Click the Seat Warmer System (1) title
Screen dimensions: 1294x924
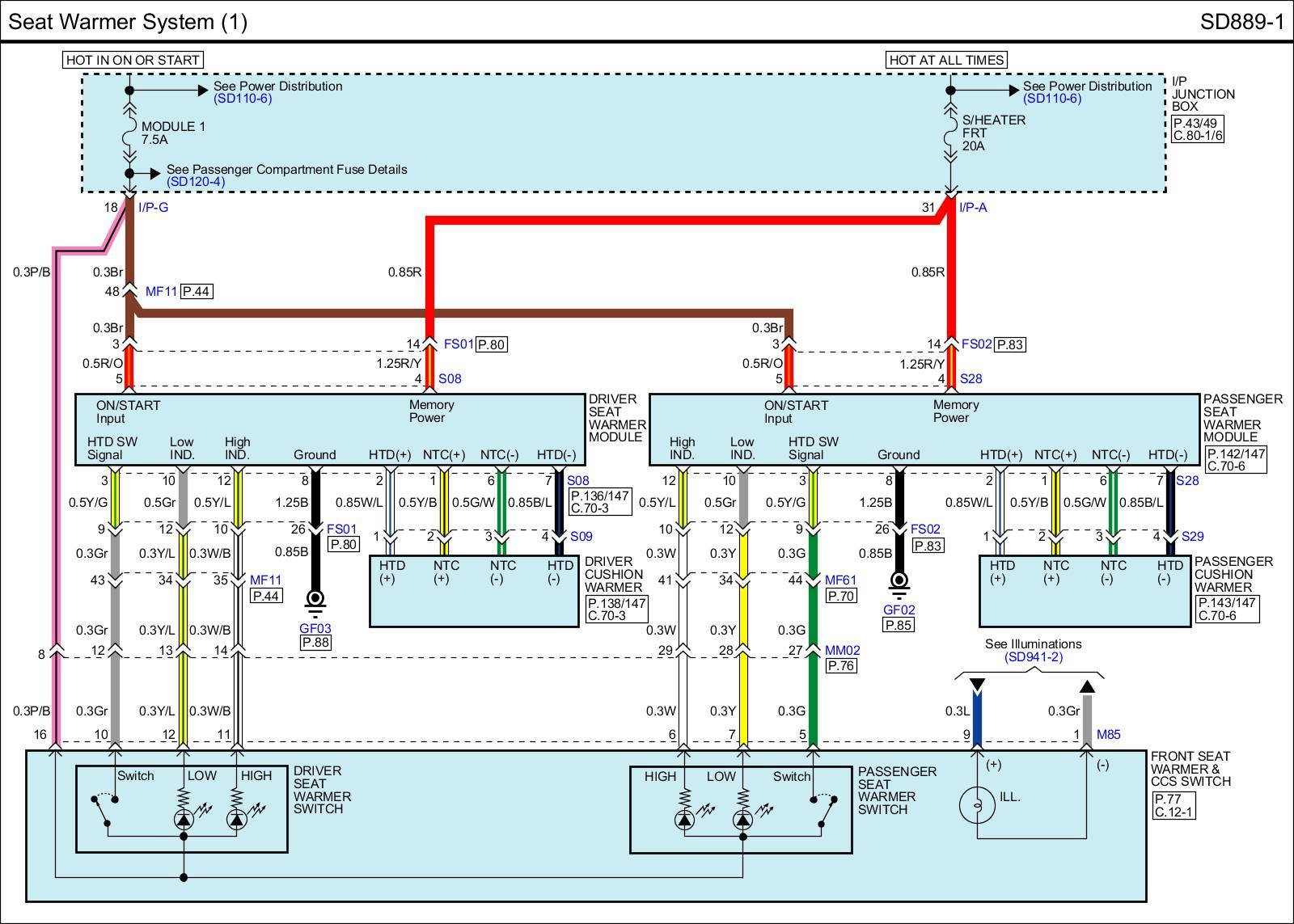coord(128,22)
